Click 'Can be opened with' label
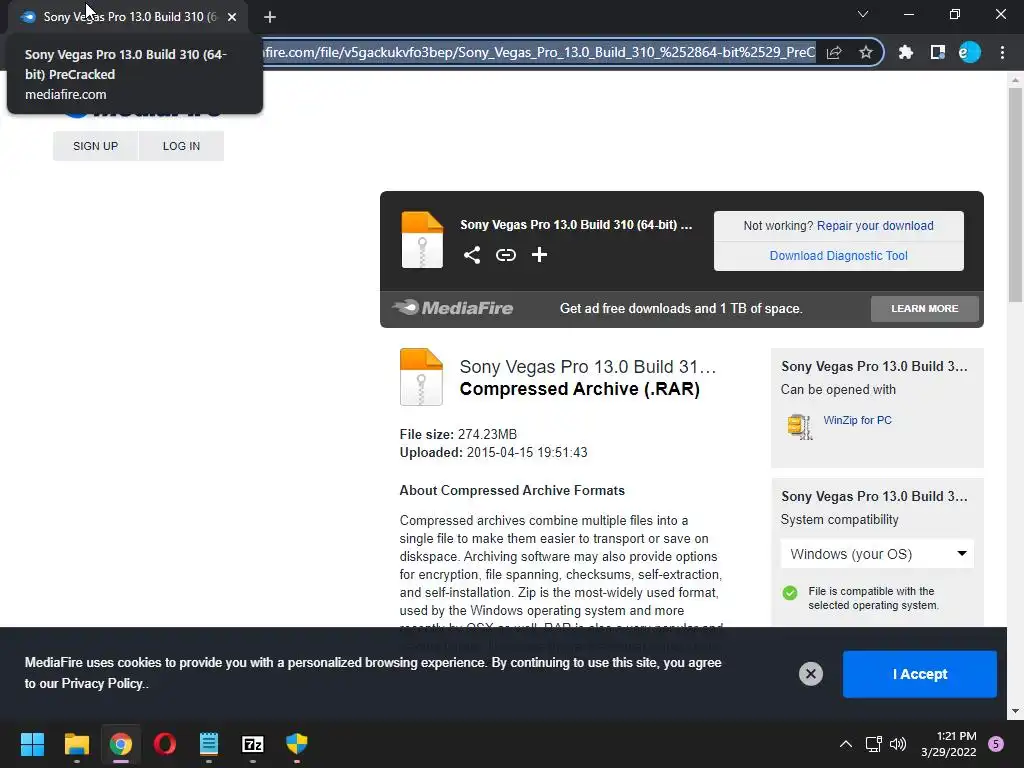1024x768 pixels. click(838, 390)
